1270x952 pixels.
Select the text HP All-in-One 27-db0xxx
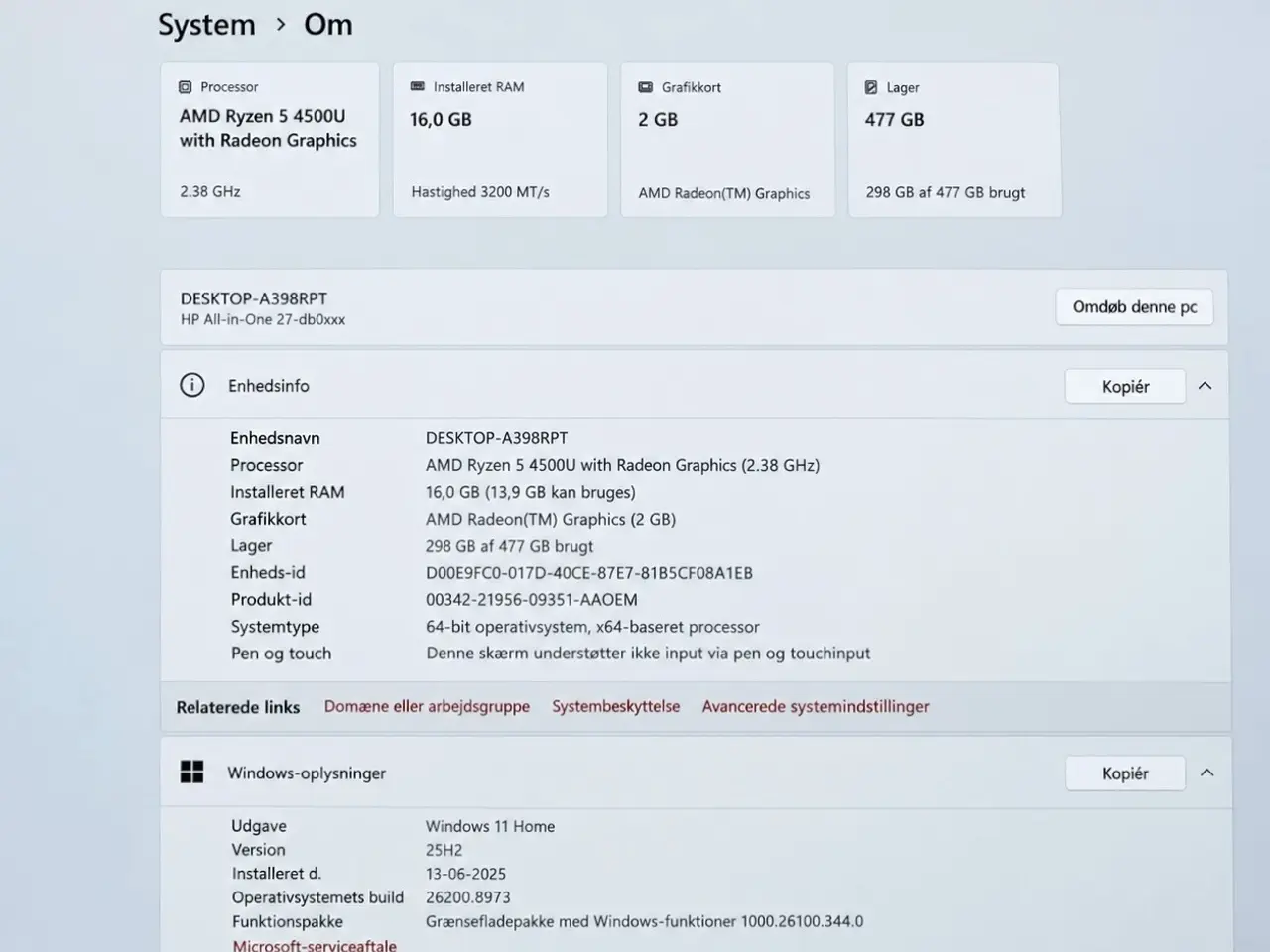tap(263, 319)
